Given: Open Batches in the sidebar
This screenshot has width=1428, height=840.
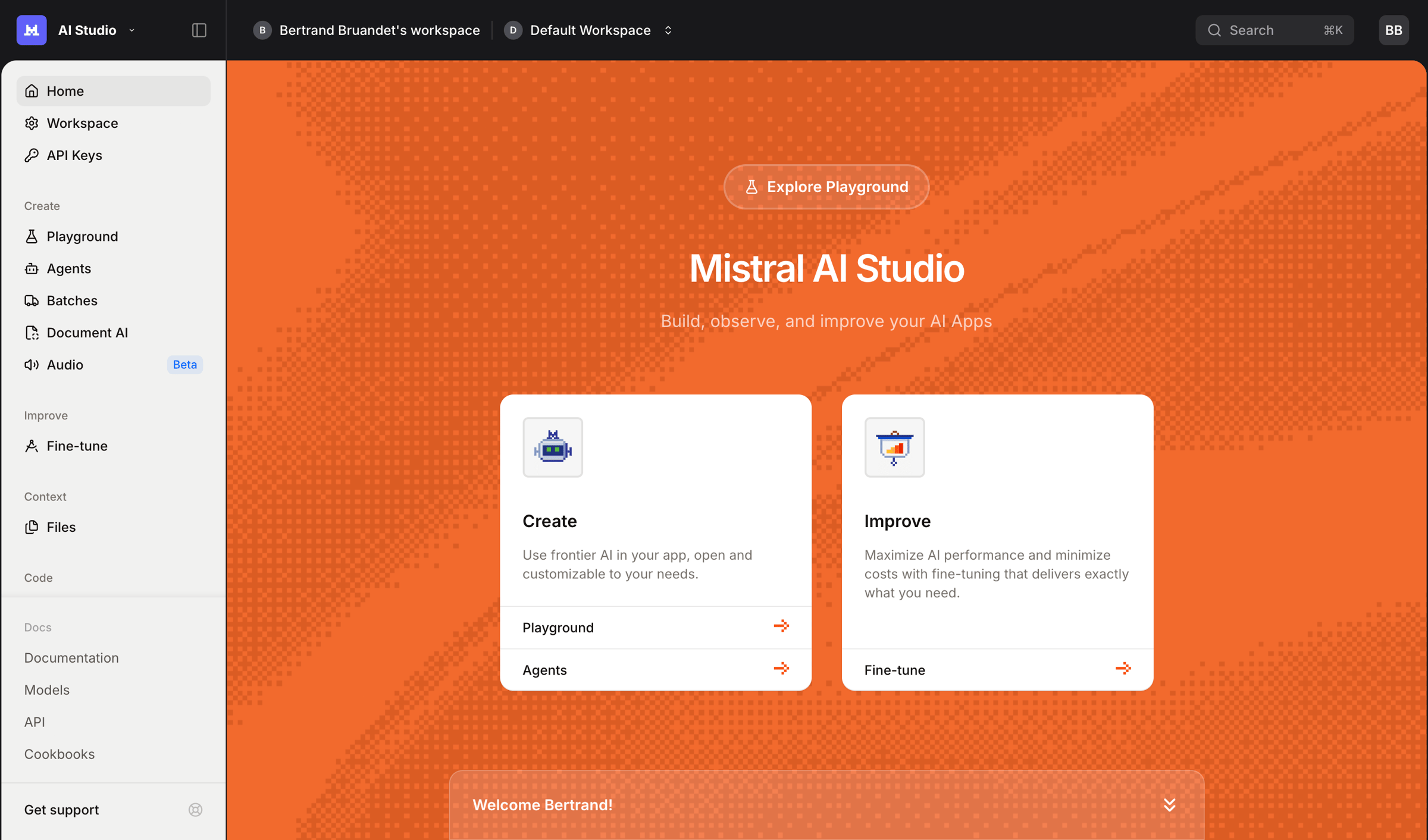Looking at the screenshot, I should tap(113, 300).
